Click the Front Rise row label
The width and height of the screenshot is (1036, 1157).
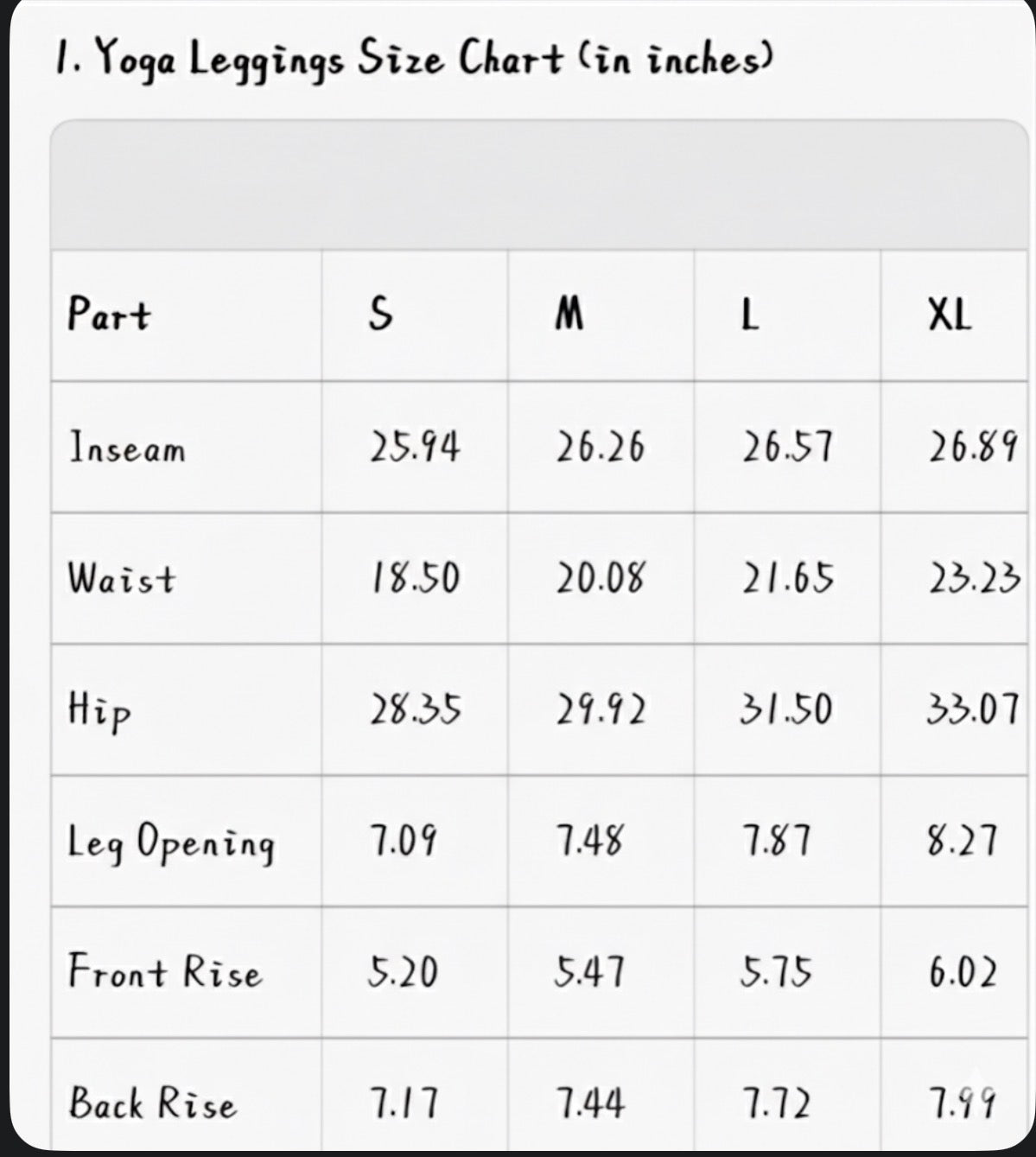165,971
